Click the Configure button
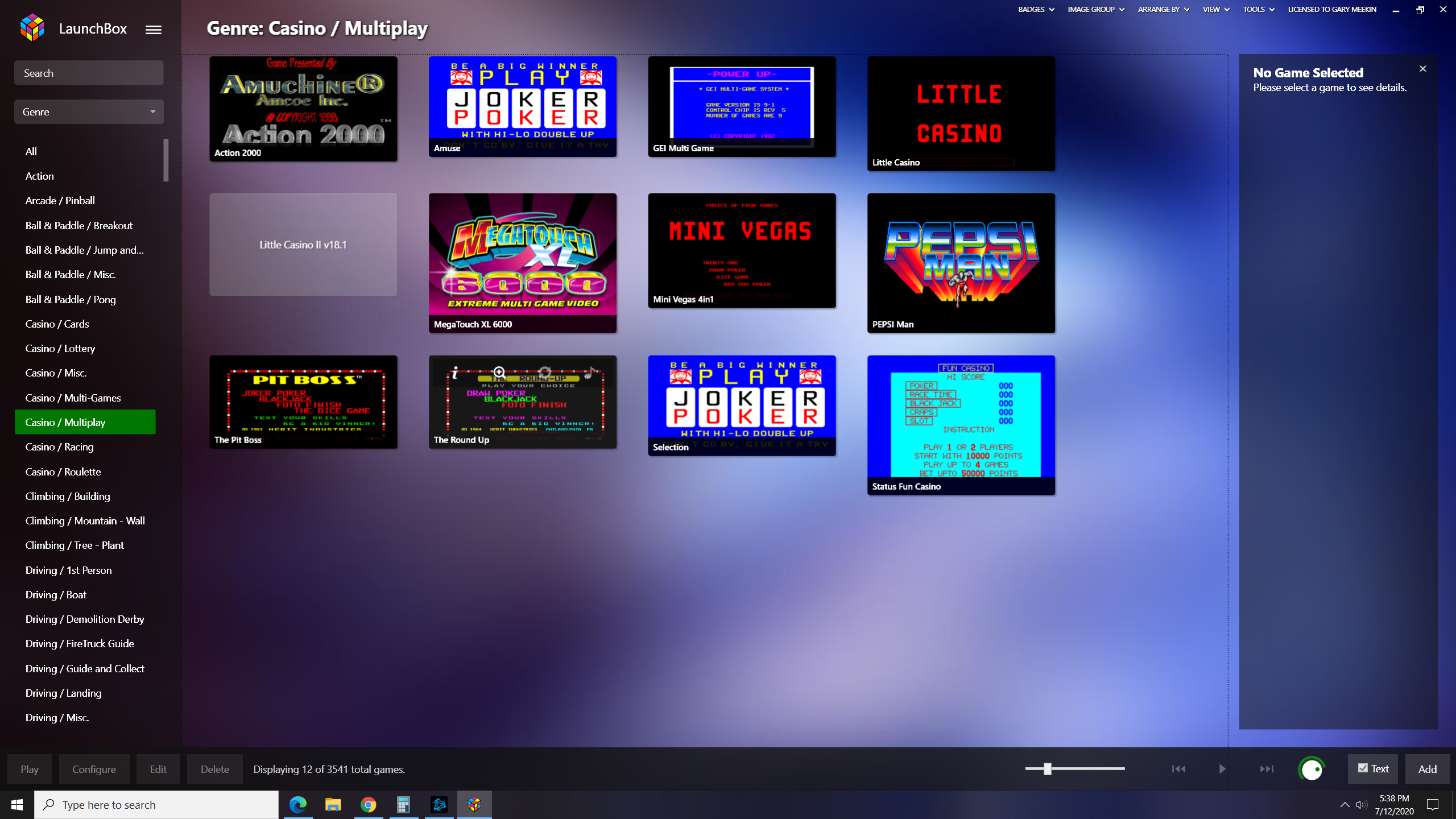This screenshot has width=1456, height=819. tap(94, 769)
